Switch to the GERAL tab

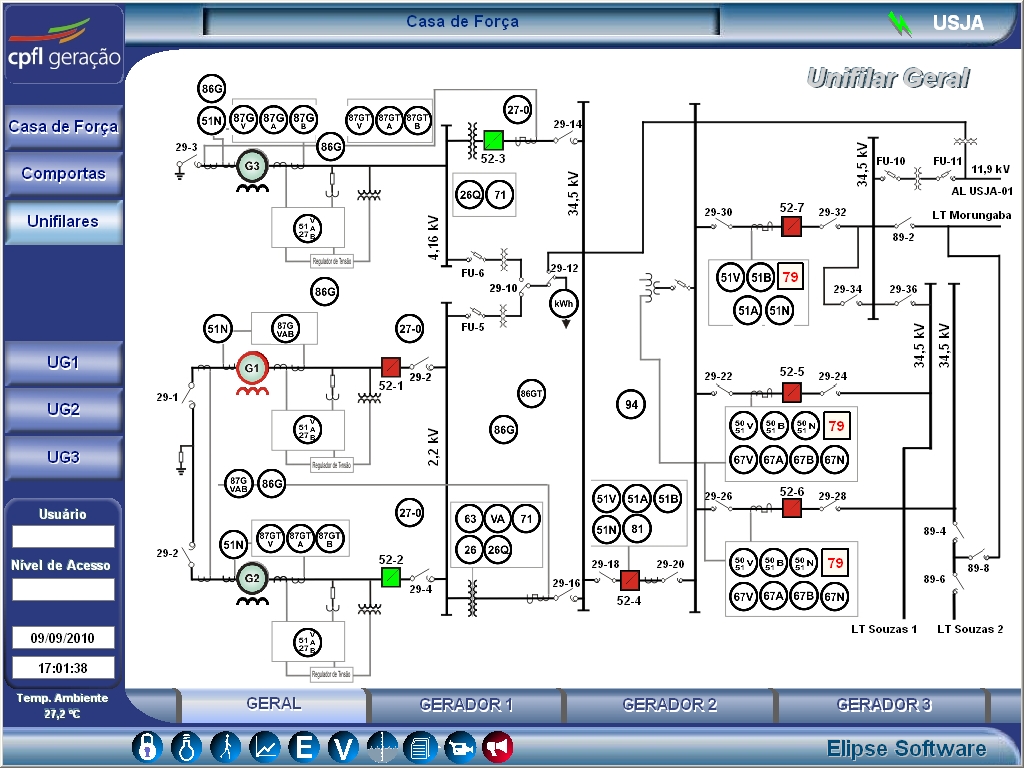coord(274,704)
